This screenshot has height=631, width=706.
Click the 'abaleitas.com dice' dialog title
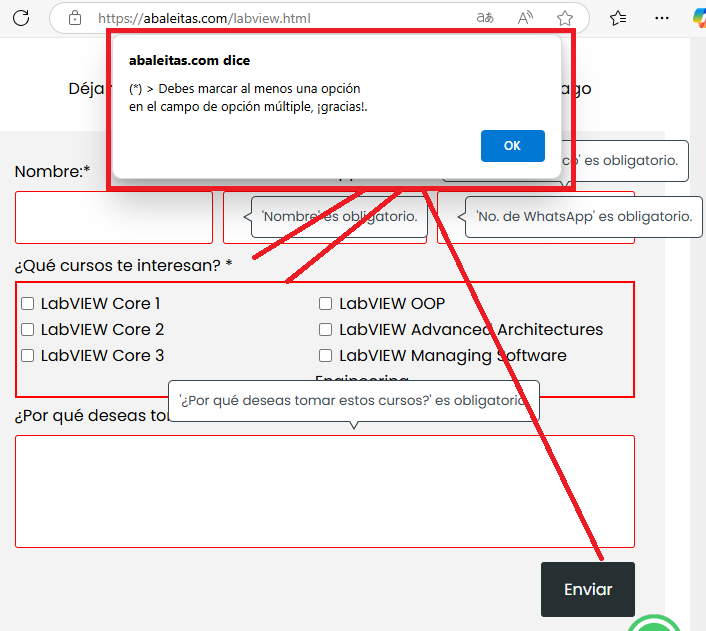pyautogui.click(x=190, y=60)
